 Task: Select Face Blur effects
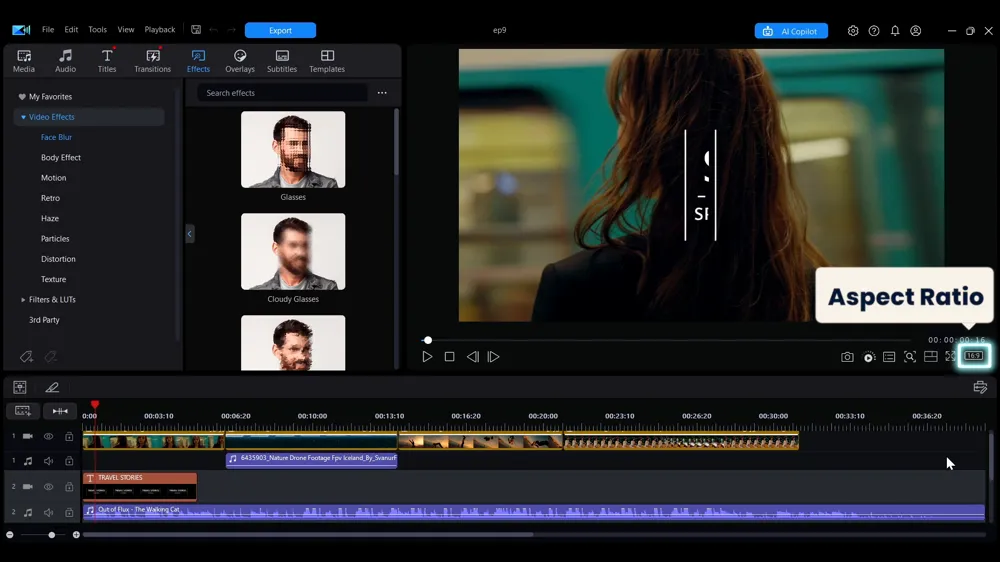click(x=56, y=137)
